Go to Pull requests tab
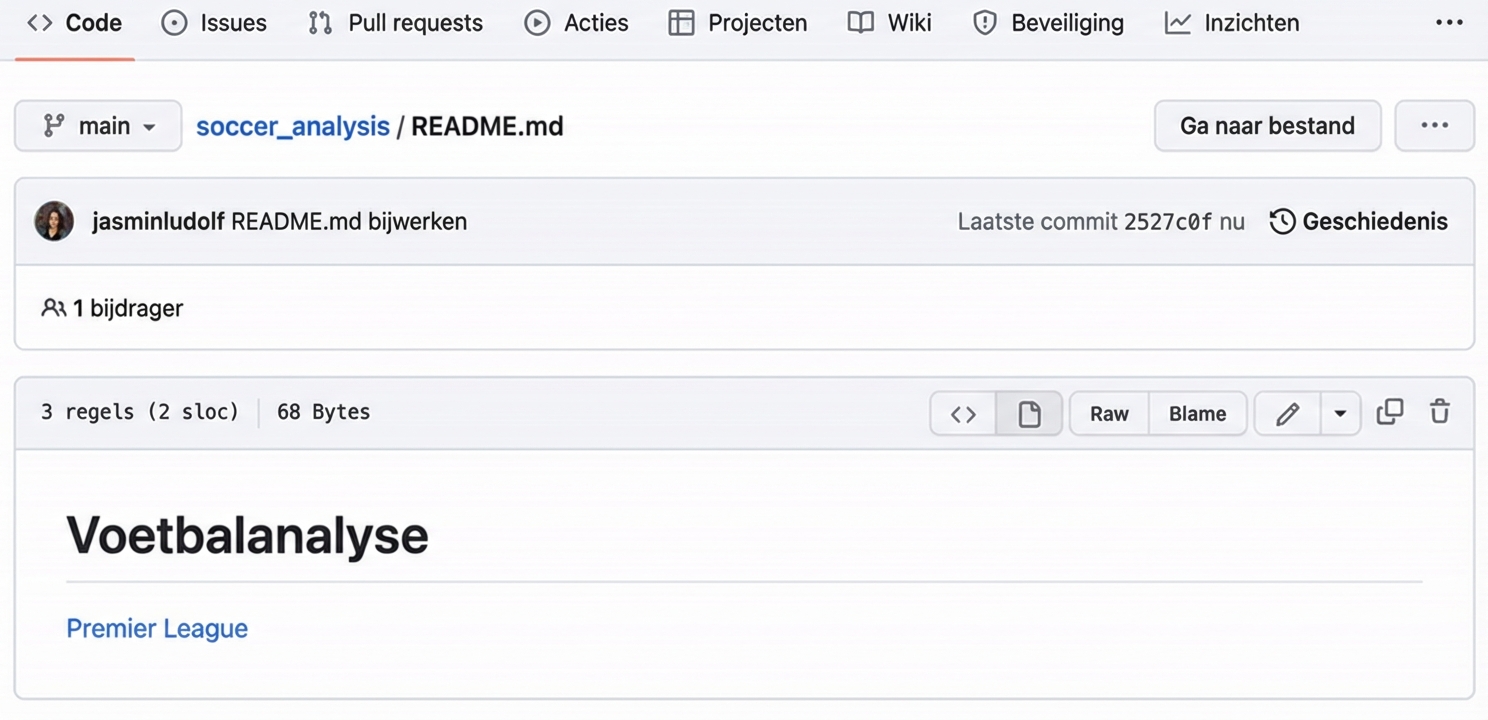Screen dimensions: 1488x720 click(x=396, y=23)
